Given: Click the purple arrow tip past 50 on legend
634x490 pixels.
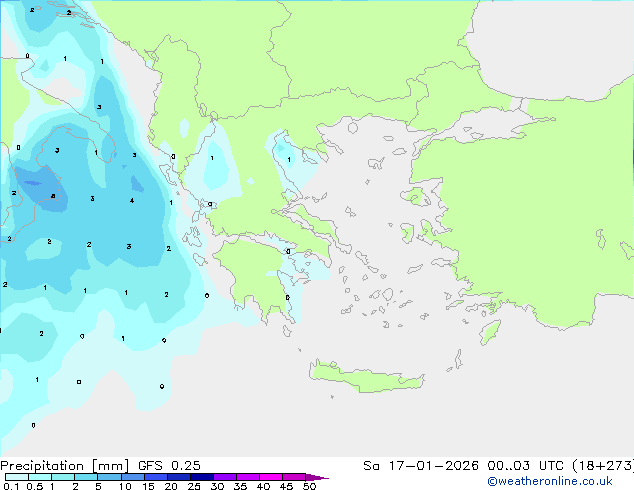Looking at the screenshot, I should (317, 478).
